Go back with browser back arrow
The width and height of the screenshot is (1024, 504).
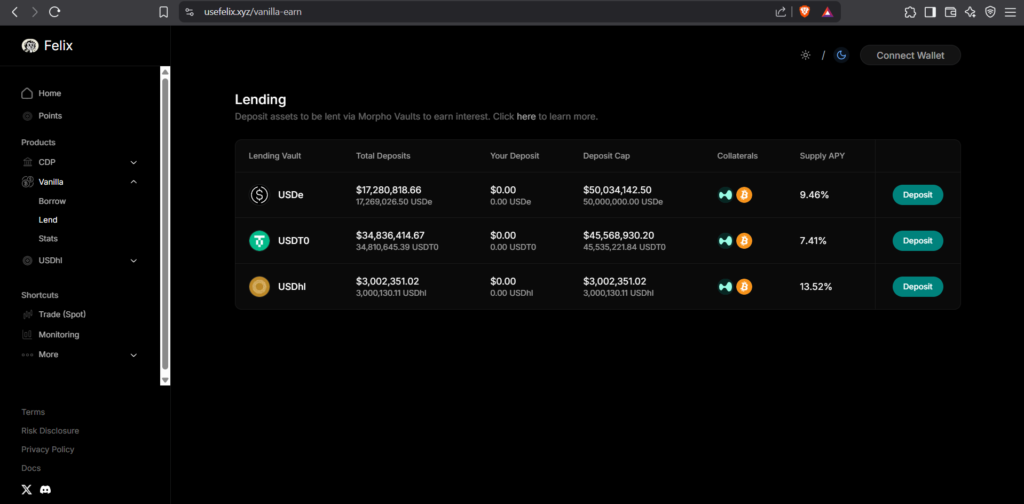click(x=15, y=12)
